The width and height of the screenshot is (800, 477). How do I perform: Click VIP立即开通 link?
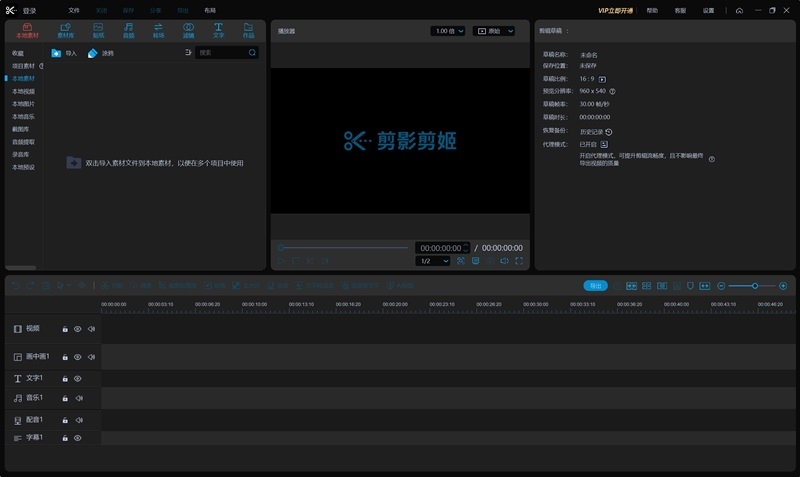[615, 10]
